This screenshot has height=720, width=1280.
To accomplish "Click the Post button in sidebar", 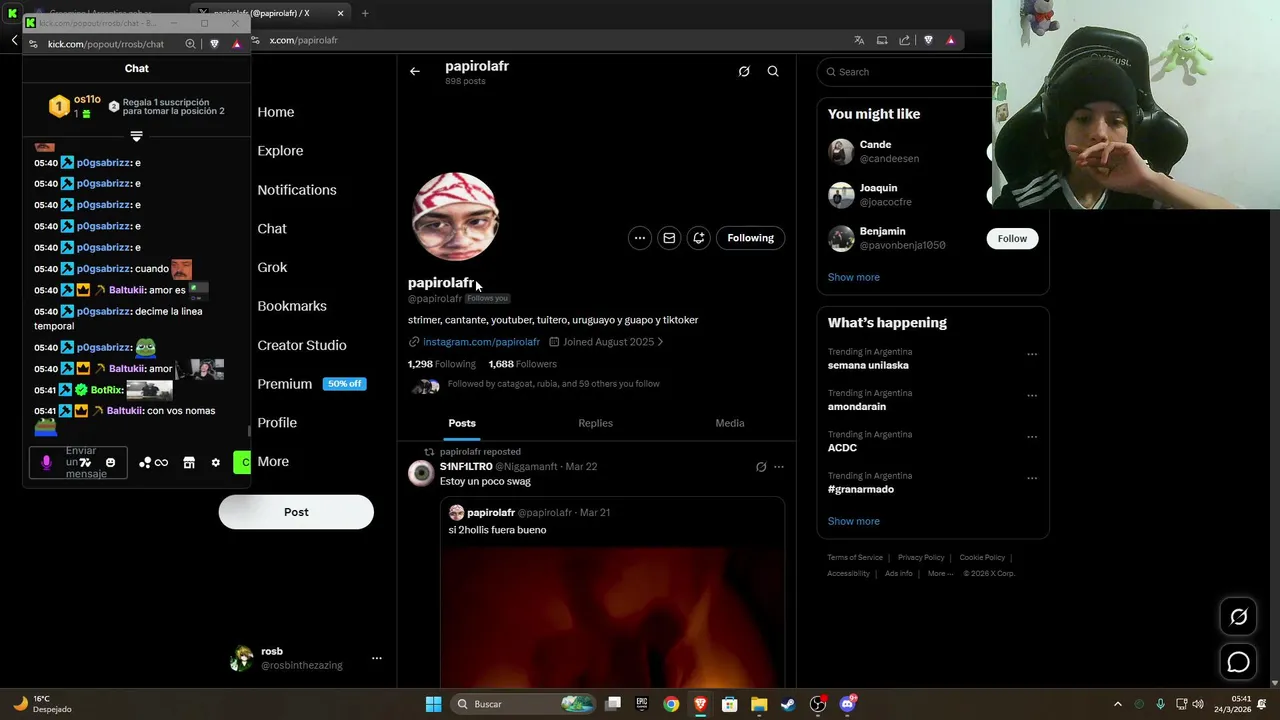I will [x=296, y=512].
